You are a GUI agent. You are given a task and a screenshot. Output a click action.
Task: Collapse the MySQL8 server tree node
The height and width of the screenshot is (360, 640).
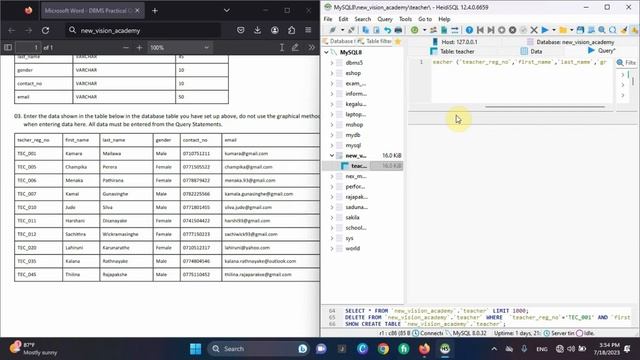click(327, 52)
